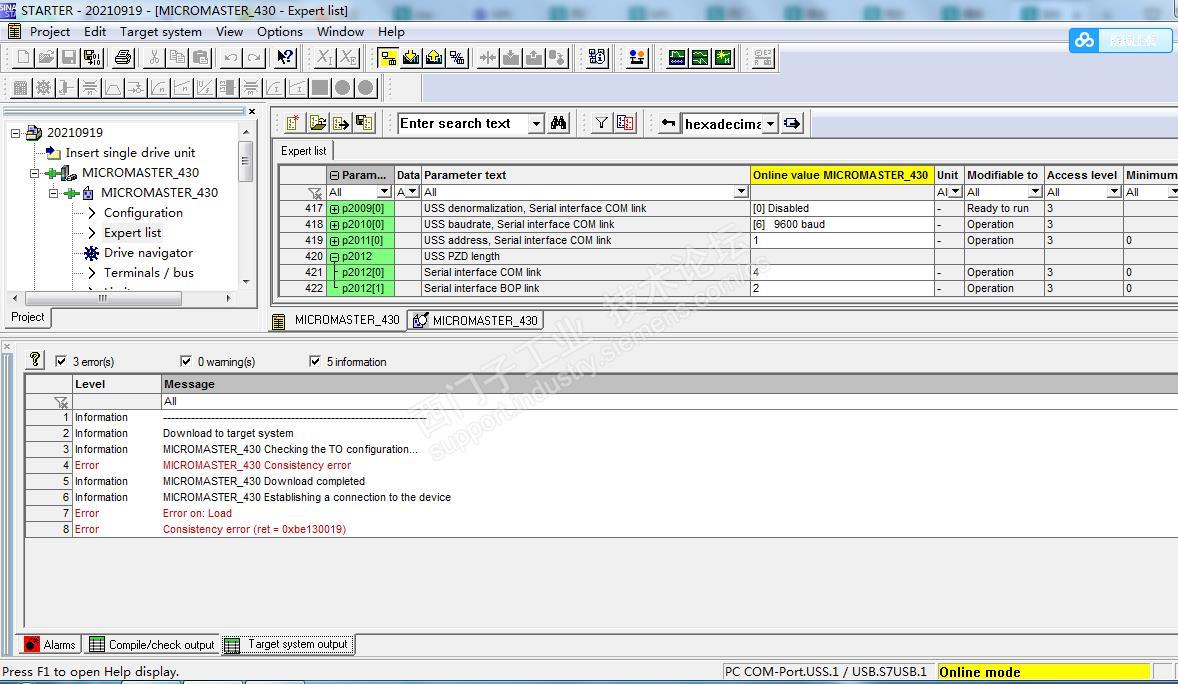Click the Disconnect from target system icon
Screen dimensions: 1178x684
click(457, 57)
